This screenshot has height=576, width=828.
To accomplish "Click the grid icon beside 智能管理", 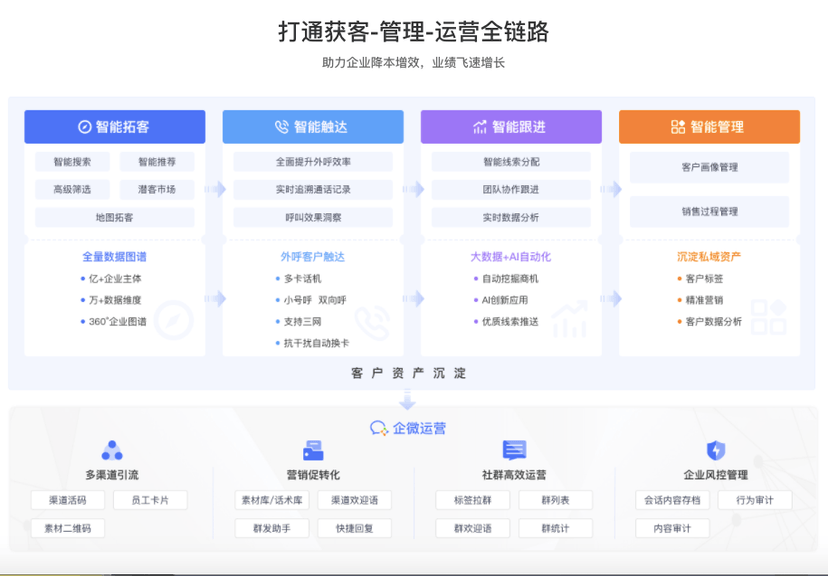I will 678,127.
